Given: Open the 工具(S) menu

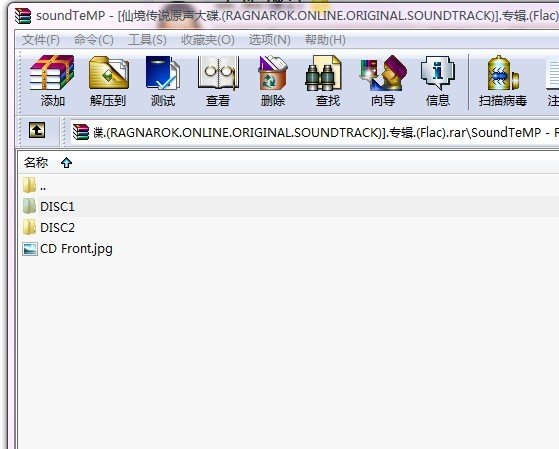Looking at the screenshot, I should [147, 40].
